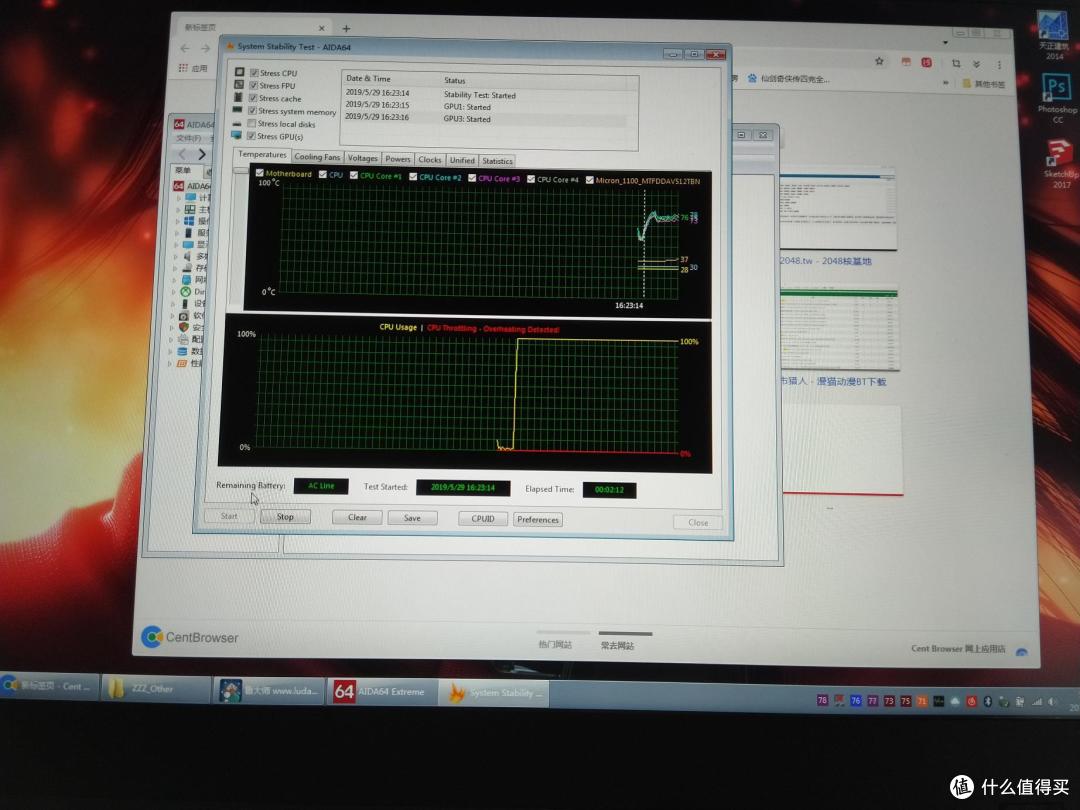Click the Clear button

coord(357,517)
